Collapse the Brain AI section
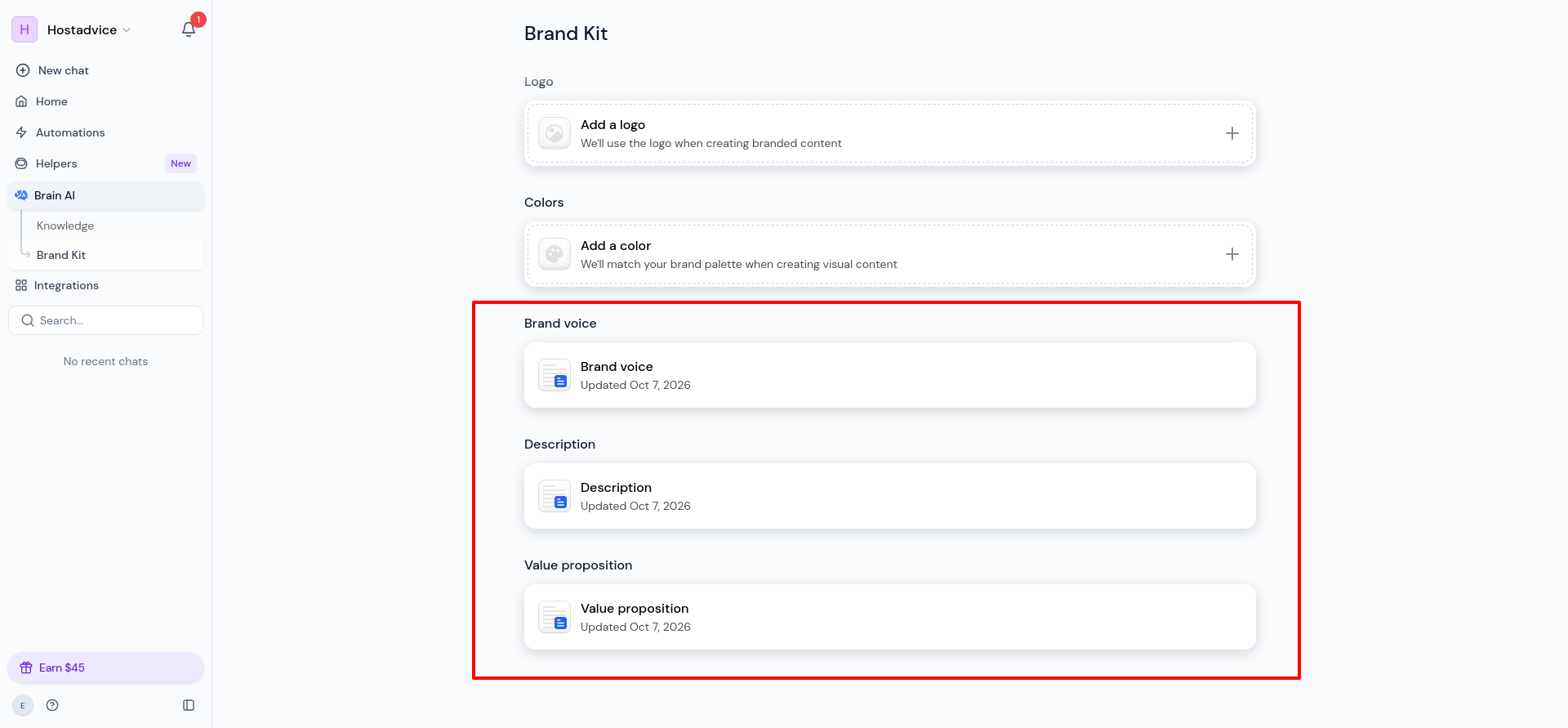Image resolution: width=1568 pixels, height=728 pixels. coord(105,195)
